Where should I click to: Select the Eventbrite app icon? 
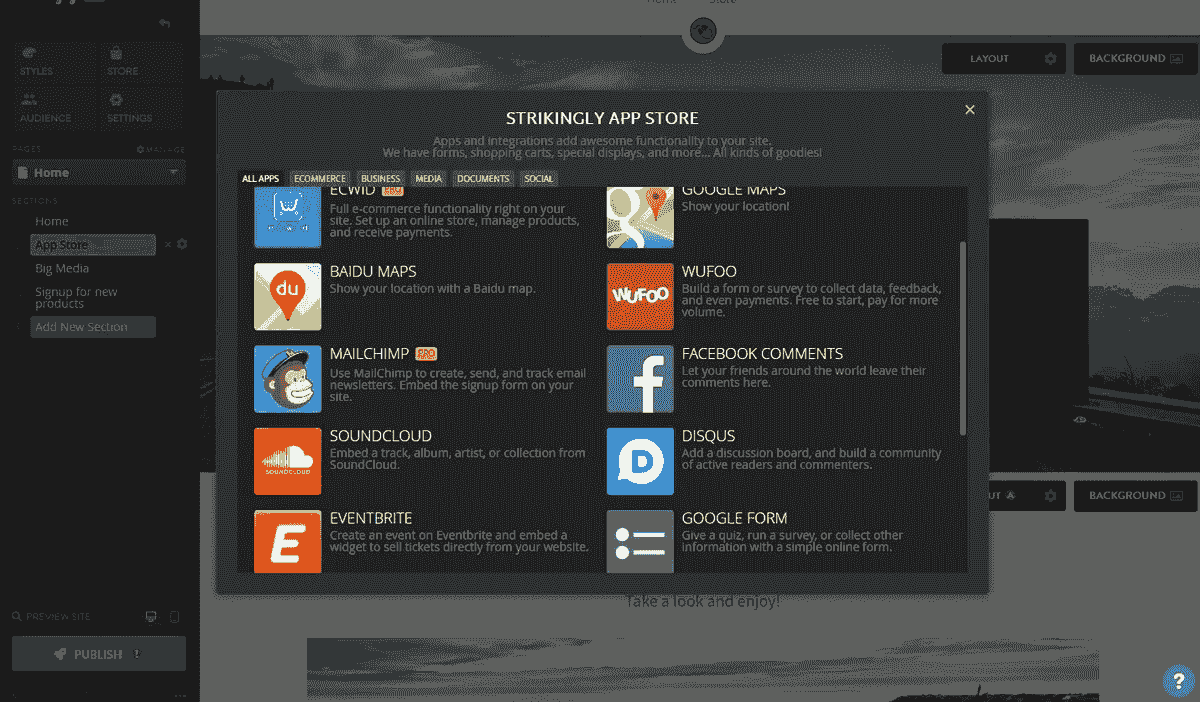[287, 543]
